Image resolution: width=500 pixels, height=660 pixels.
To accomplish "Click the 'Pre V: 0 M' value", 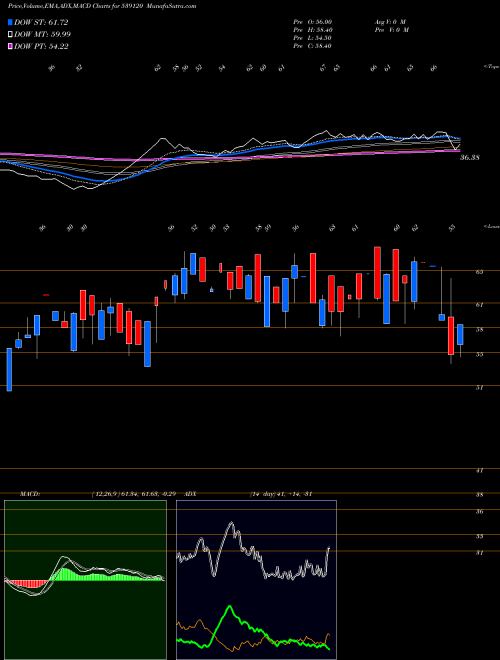I will (391, 30).
